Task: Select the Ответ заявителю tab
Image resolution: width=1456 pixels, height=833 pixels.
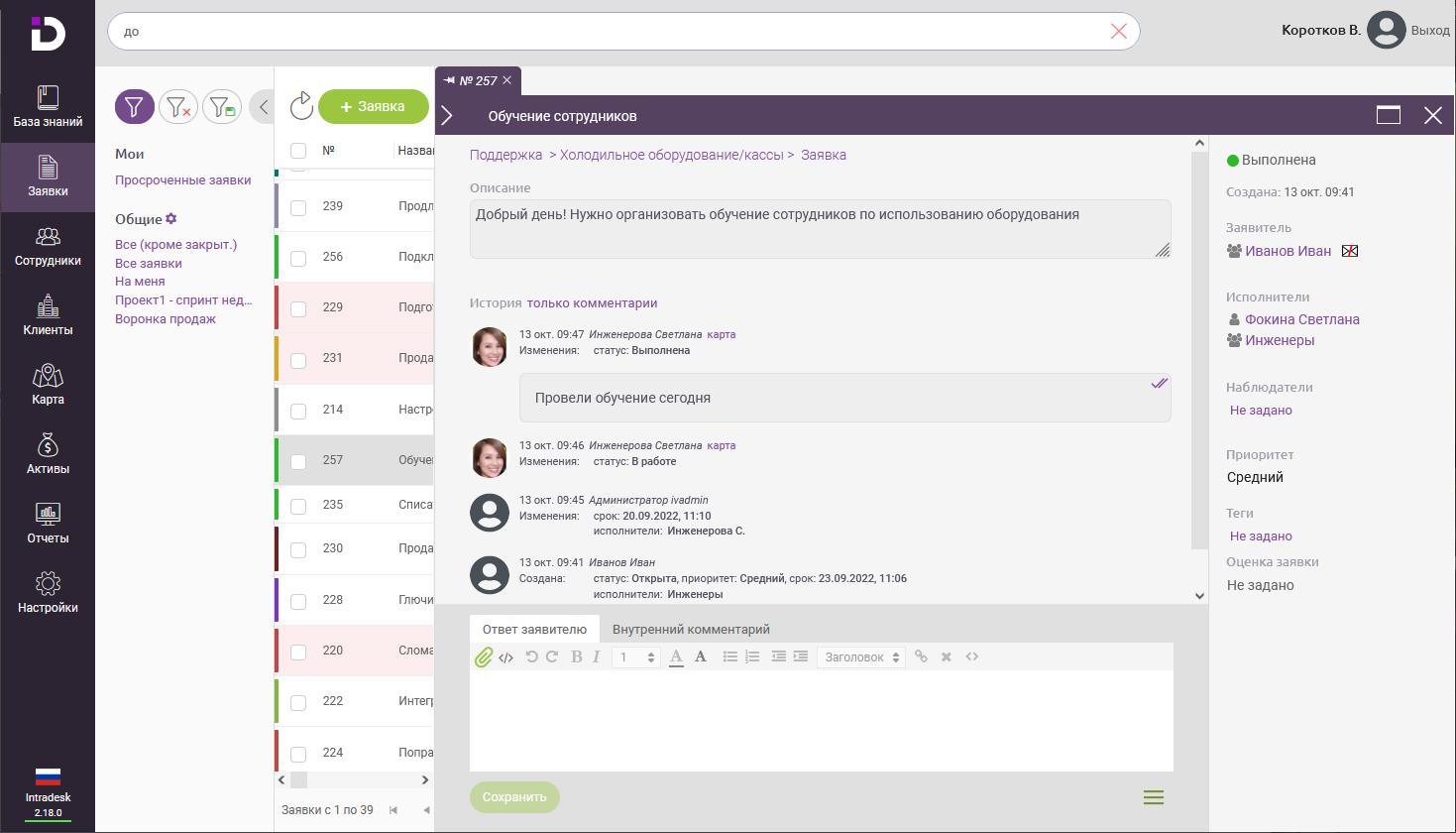Action: (x=534, y=630)
